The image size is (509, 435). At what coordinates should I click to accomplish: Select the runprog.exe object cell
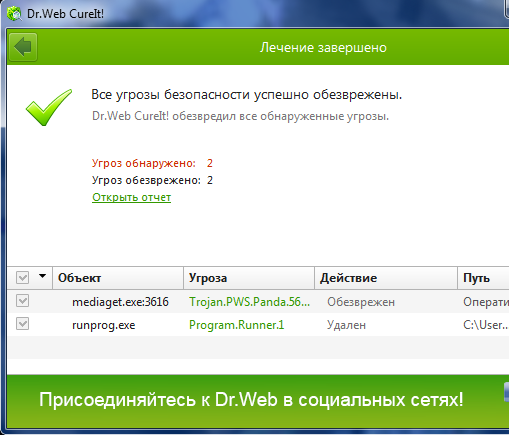(x=104, y=325)
